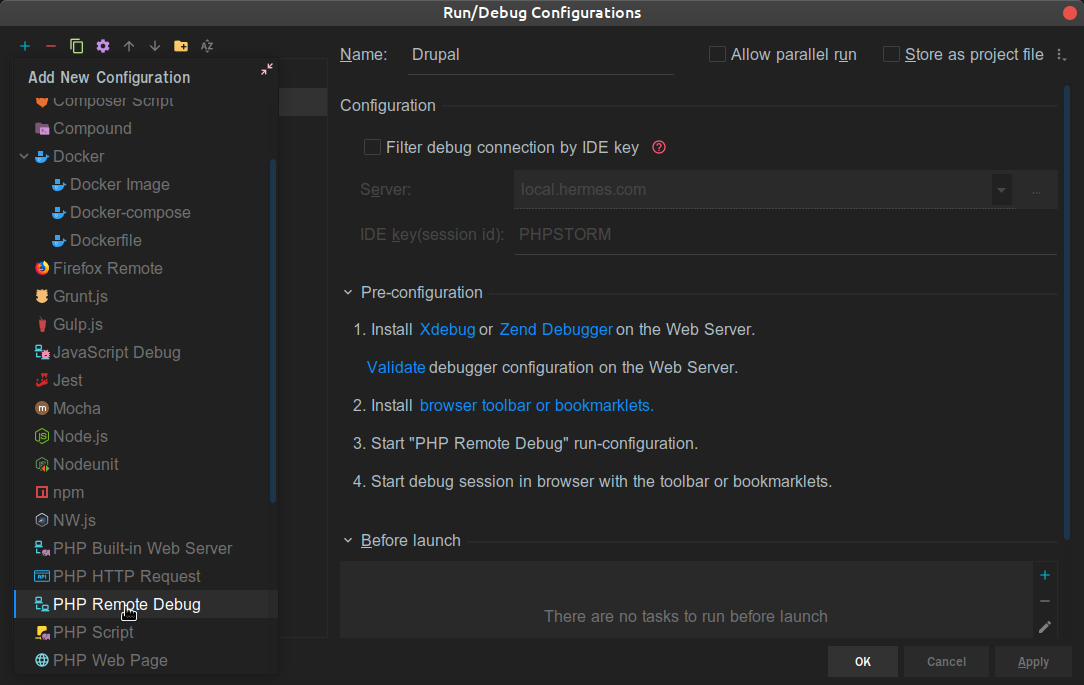Open the Server dropdown arrow
The width and height of the screenshot is (1084, 685).
[1001, 190]
